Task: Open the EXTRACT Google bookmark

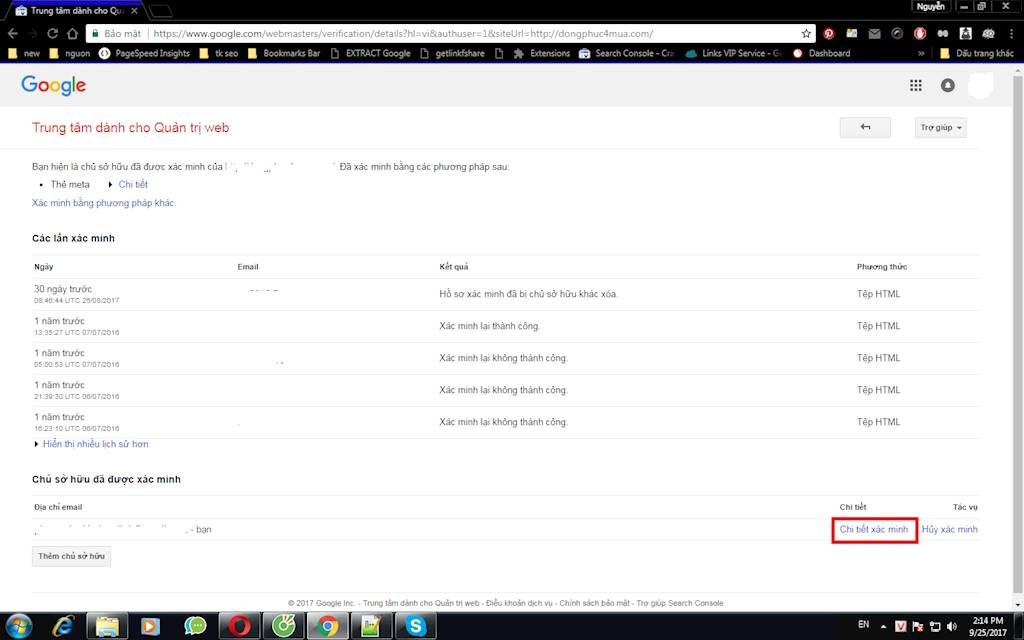Action: tap(370, 54)
